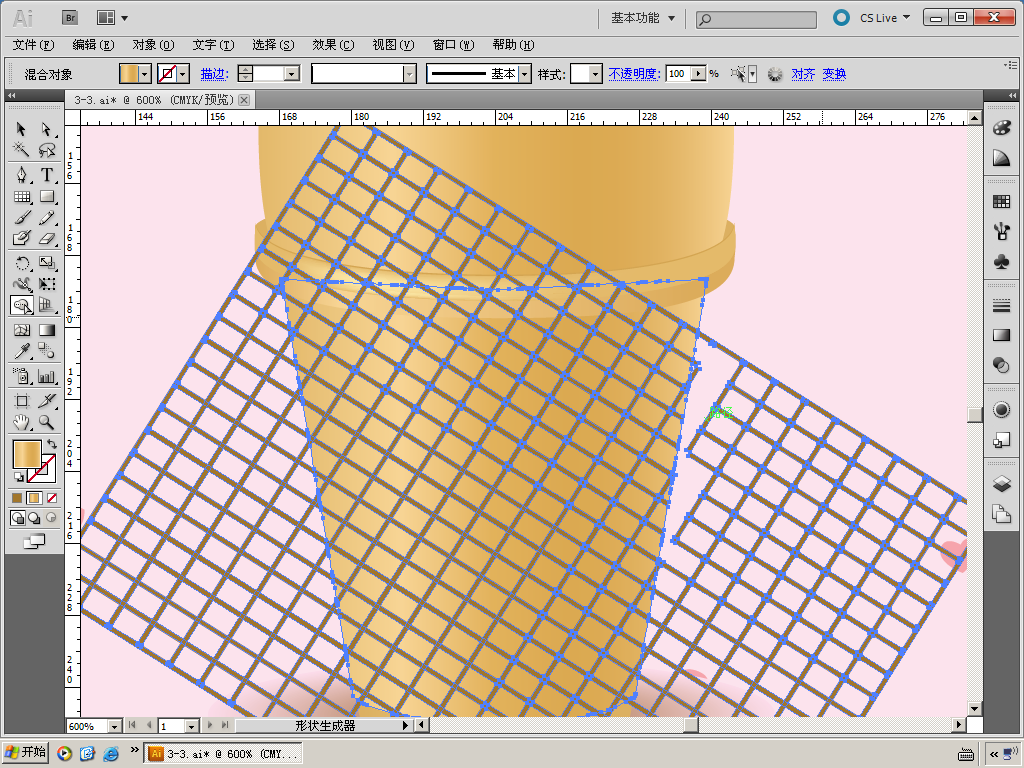Open the Swatches panel icon
Viewport: 1024px width, 768px height.
tap(1001, 202)
